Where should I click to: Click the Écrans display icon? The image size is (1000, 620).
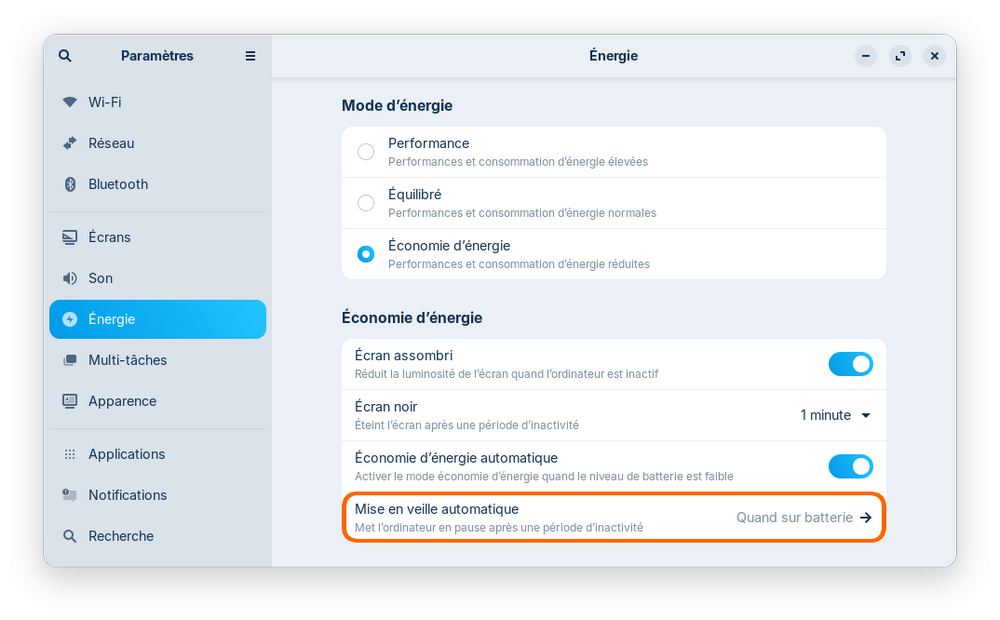70,237
